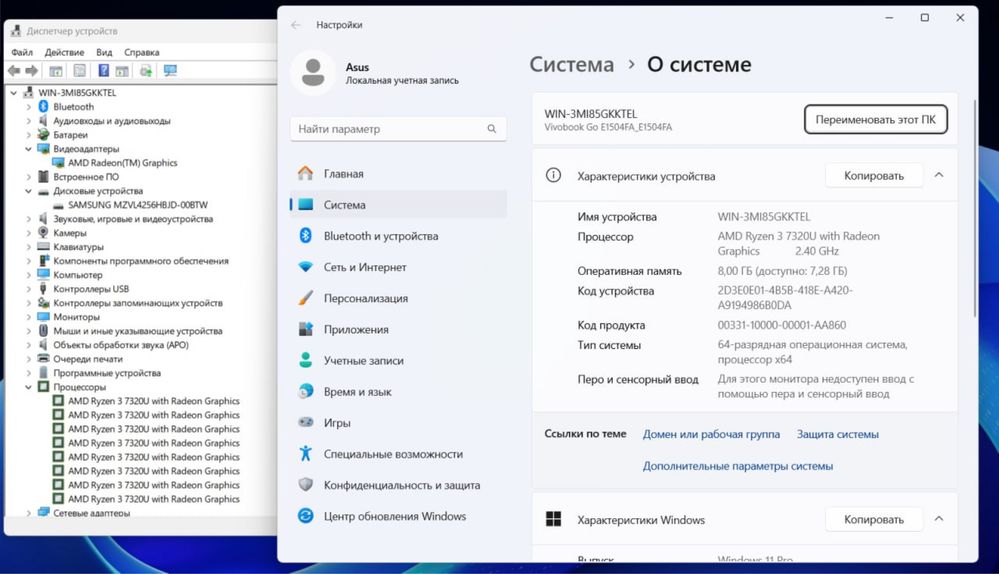
Task: Click Копировать for Windows specifications
Action: pos(873,519)
